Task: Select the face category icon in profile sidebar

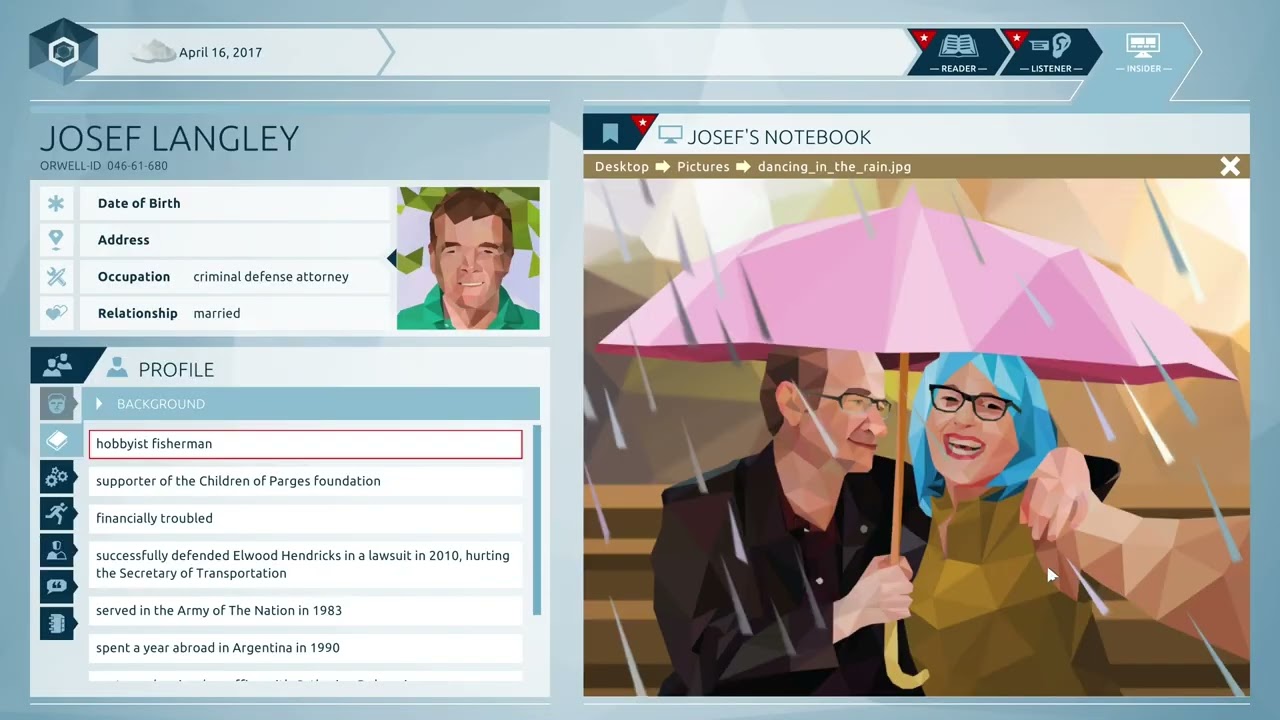Action: pos(57,404)
